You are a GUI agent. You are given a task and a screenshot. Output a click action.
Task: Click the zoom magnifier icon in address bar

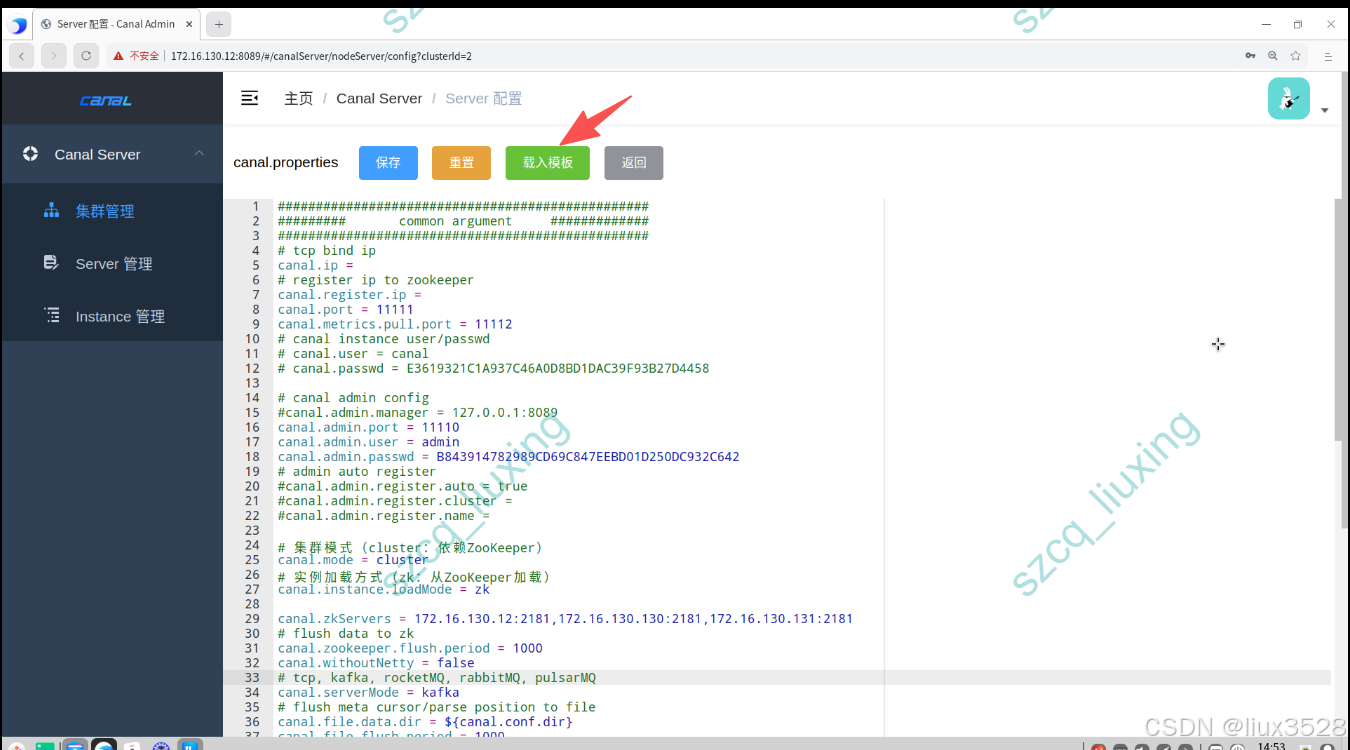[x=1273, y=56]
